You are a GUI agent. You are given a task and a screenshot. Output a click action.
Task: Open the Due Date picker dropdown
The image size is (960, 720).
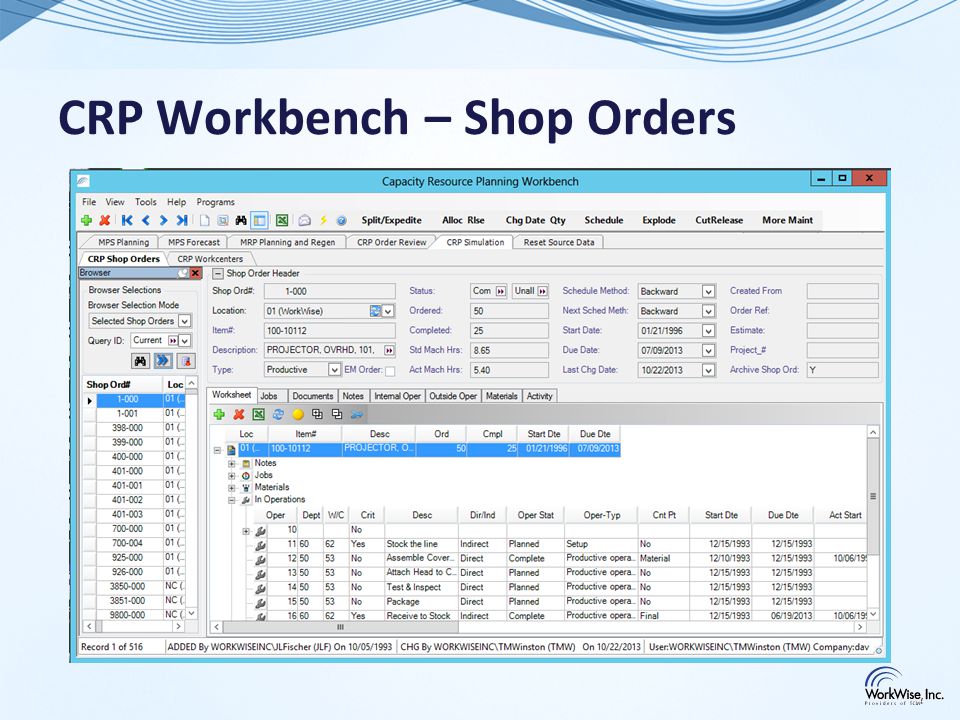[x=708, y=350]
